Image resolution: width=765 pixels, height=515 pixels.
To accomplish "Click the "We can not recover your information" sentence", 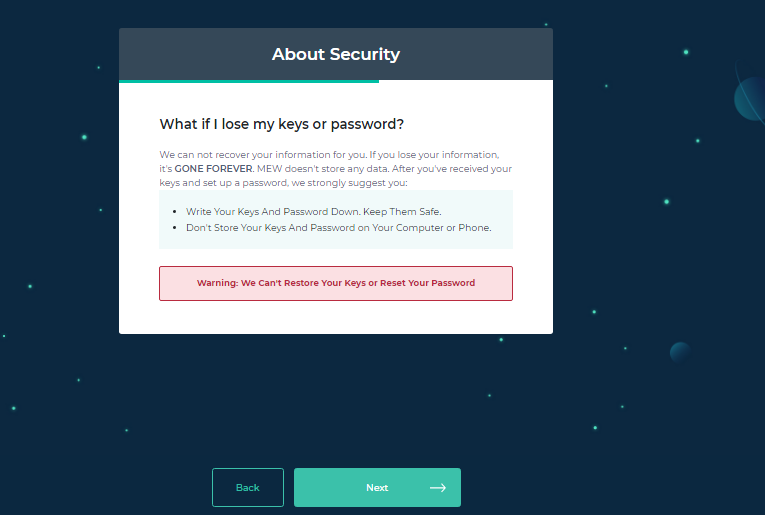I will 263,155.
